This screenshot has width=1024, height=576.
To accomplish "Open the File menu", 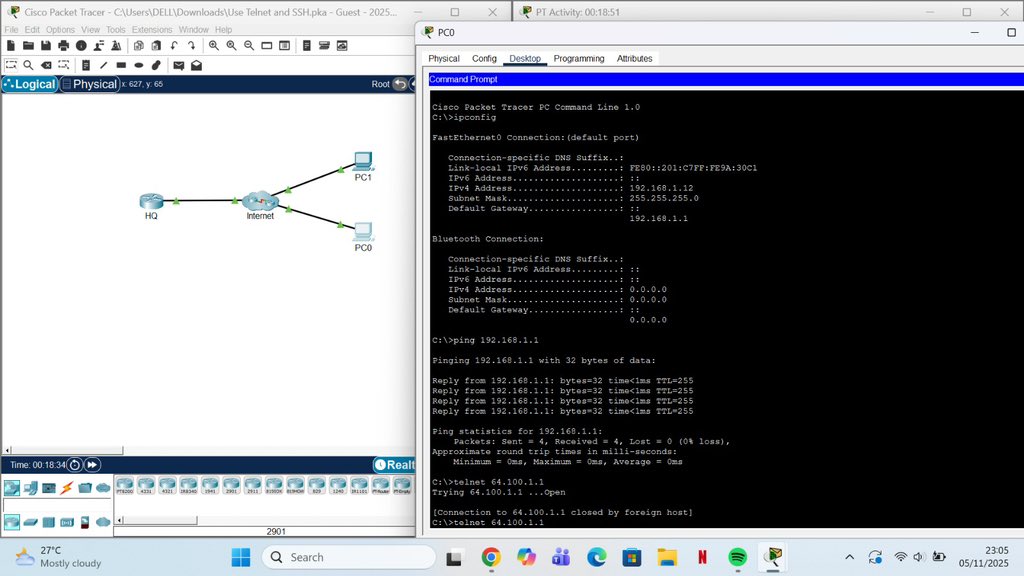I will coord(11,29).
